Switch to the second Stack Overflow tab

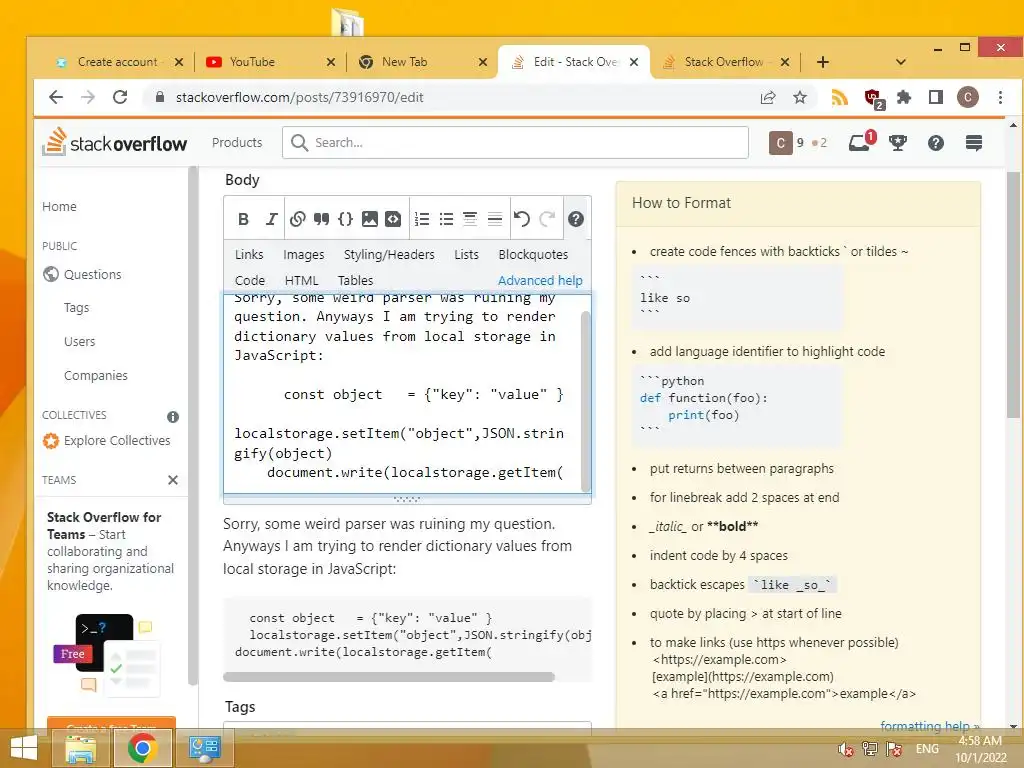(724, 62)
